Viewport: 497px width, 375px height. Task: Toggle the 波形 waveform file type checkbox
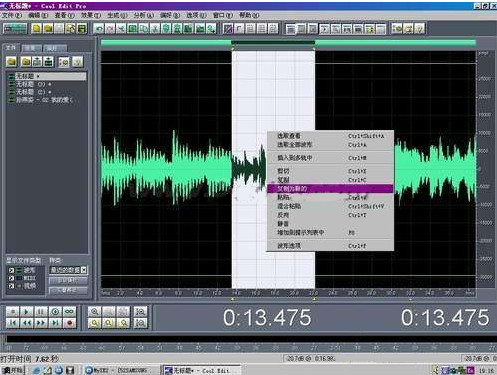coord(11,270)
